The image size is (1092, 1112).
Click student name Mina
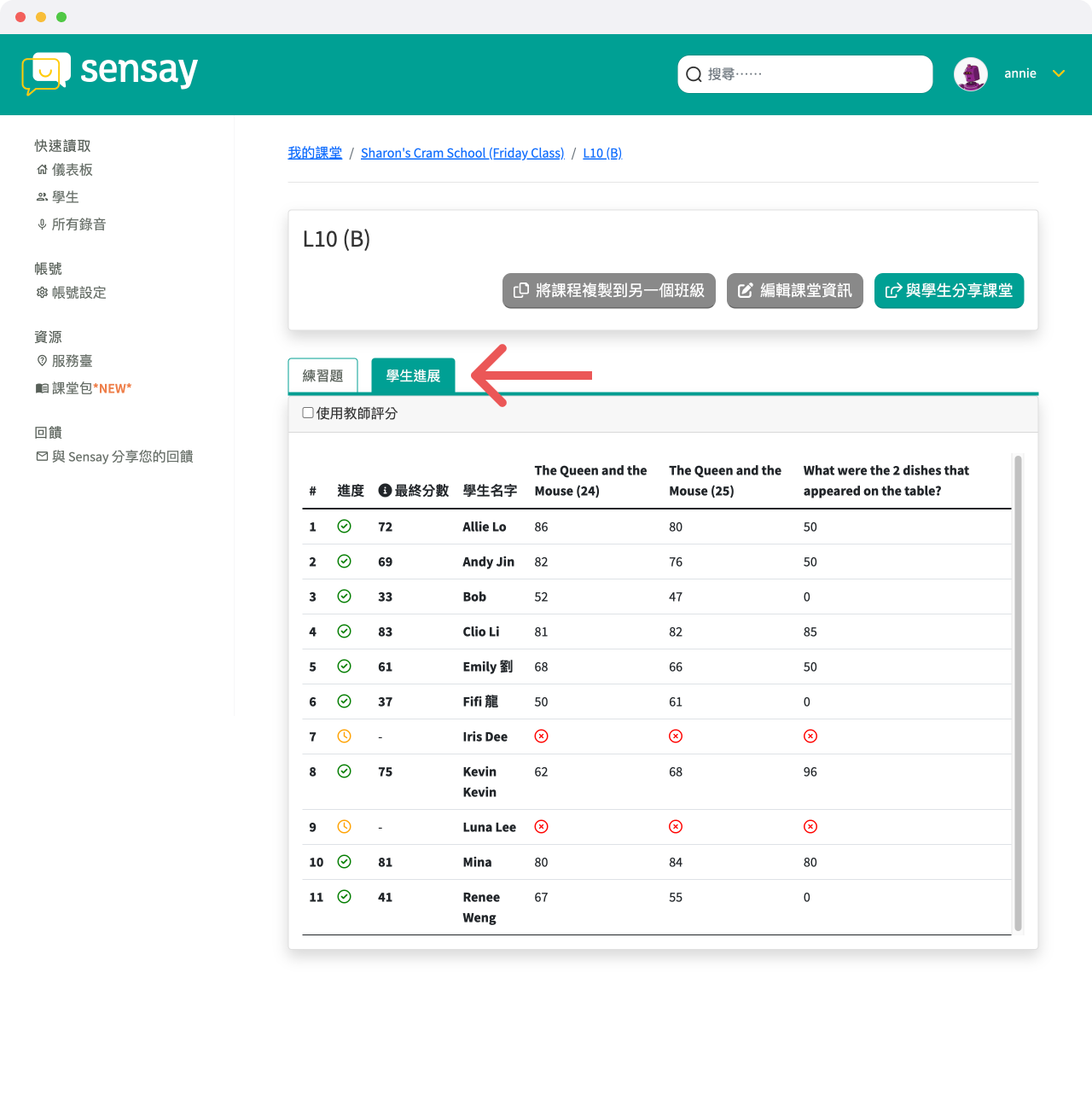[x=477, y=862]
